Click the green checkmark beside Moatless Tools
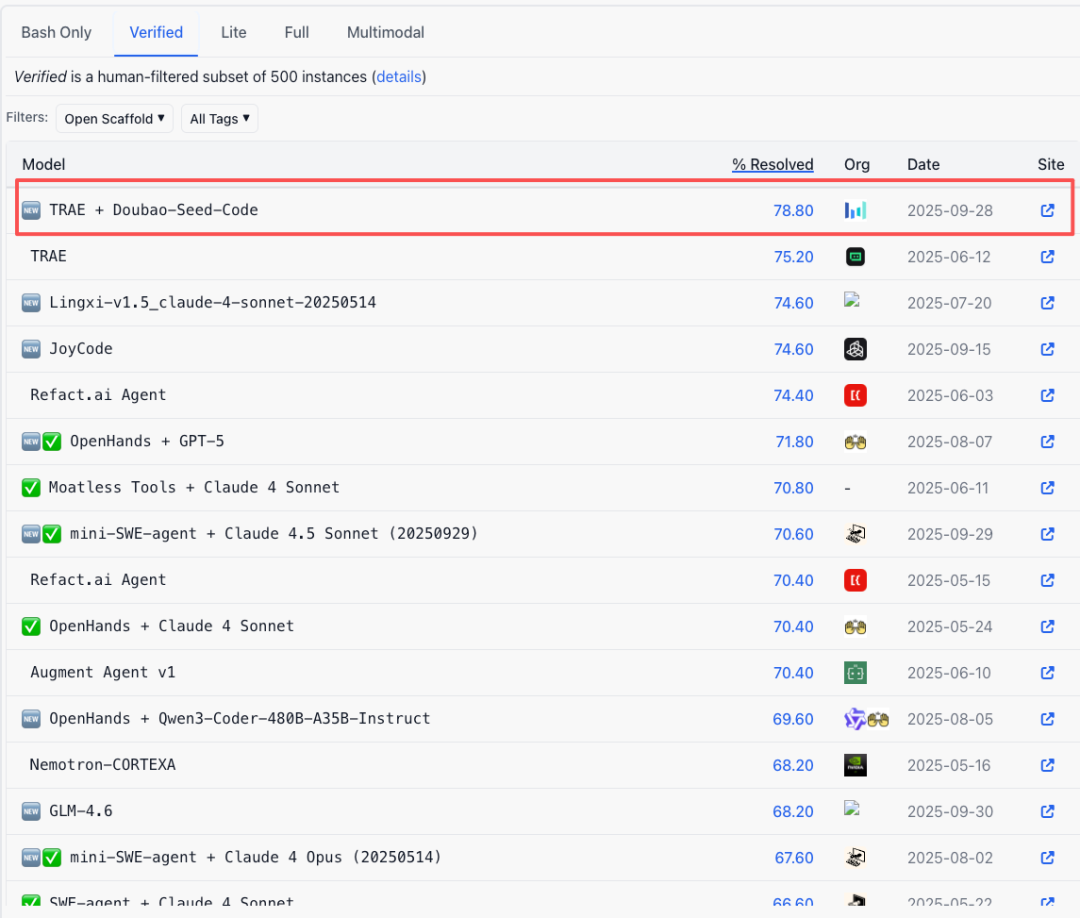 coord(31,488)
